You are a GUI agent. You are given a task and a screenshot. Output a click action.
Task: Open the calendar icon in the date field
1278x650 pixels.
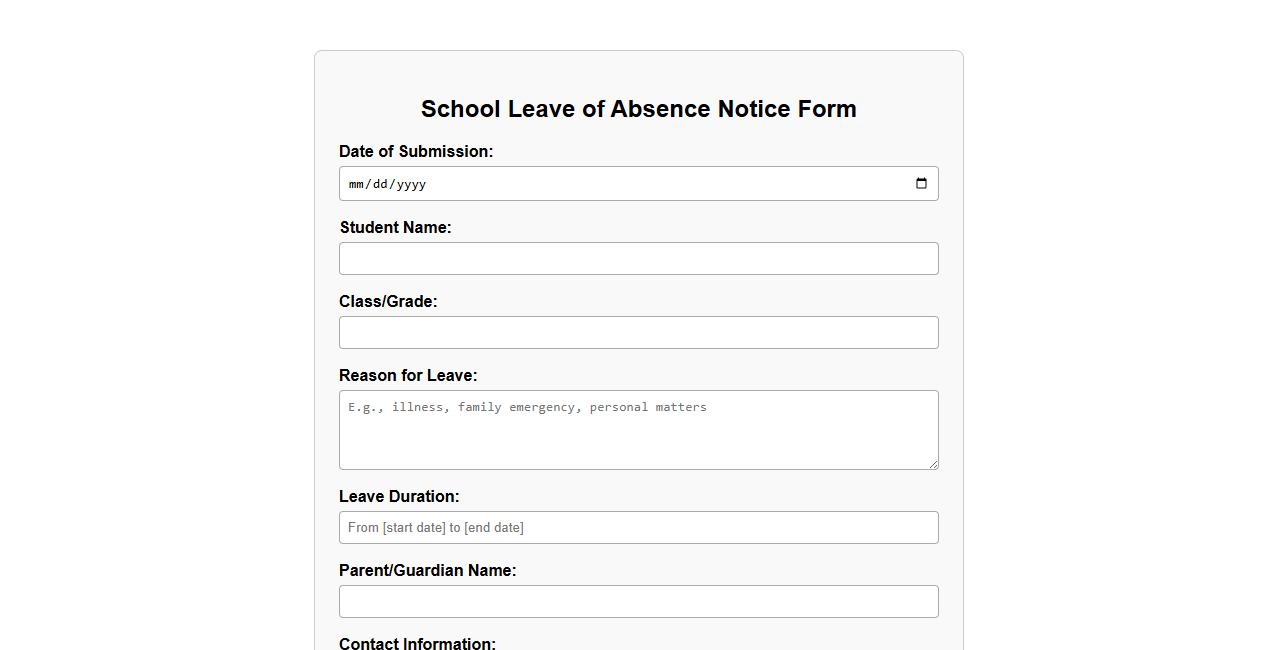[921, 183]
